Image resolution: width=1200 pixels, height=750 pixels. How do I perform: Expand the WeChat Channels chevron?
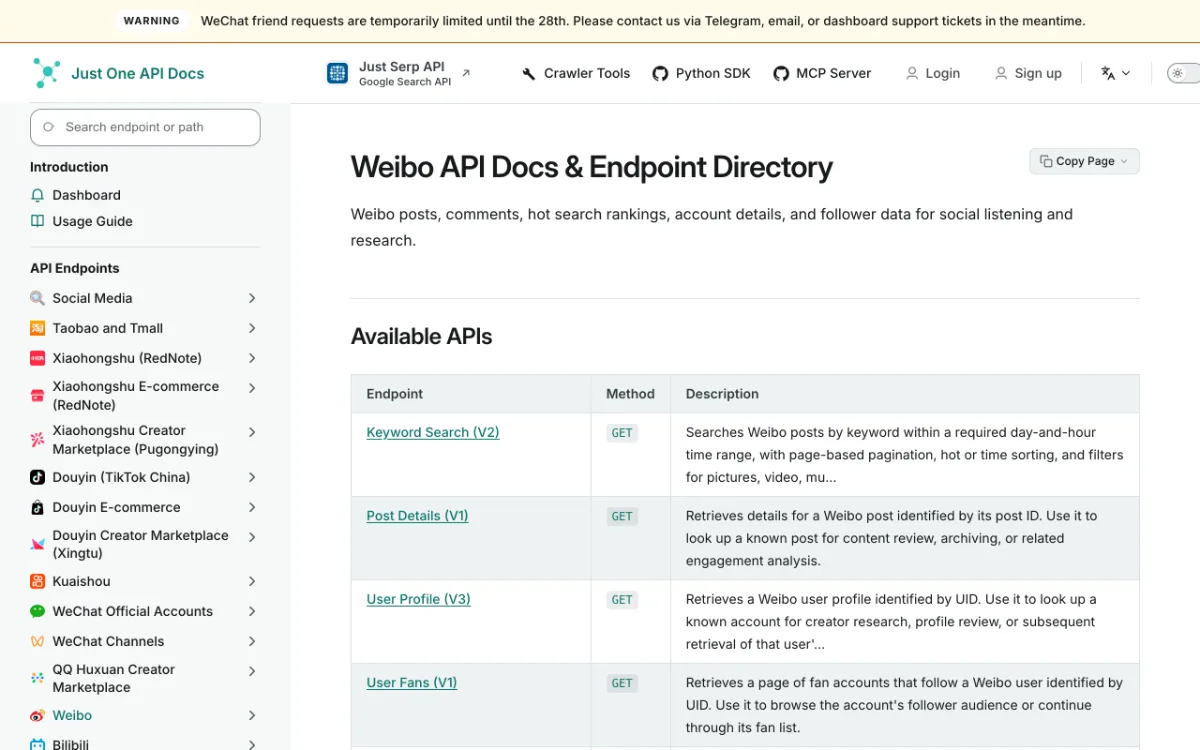(252, 641)
